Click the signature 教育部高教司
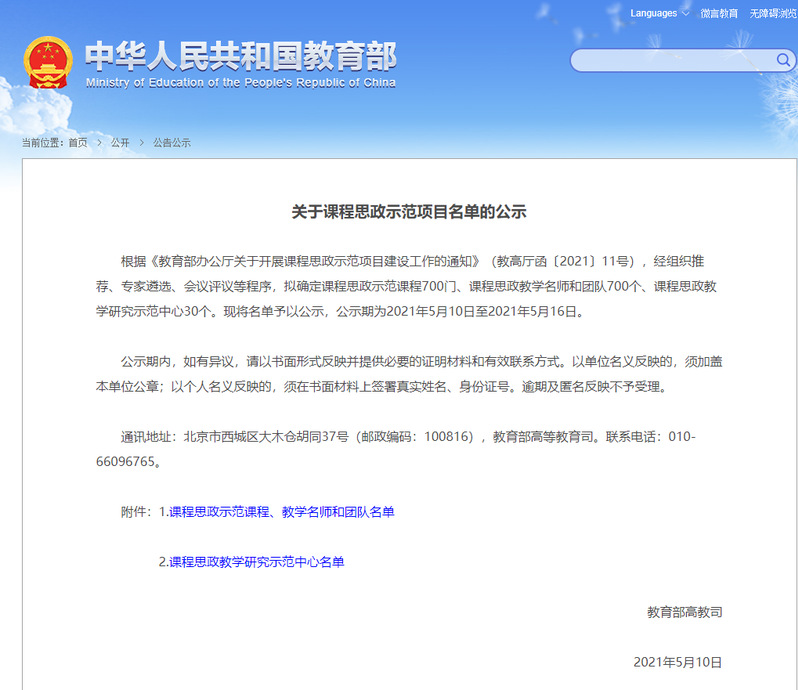 pos(685,612)
